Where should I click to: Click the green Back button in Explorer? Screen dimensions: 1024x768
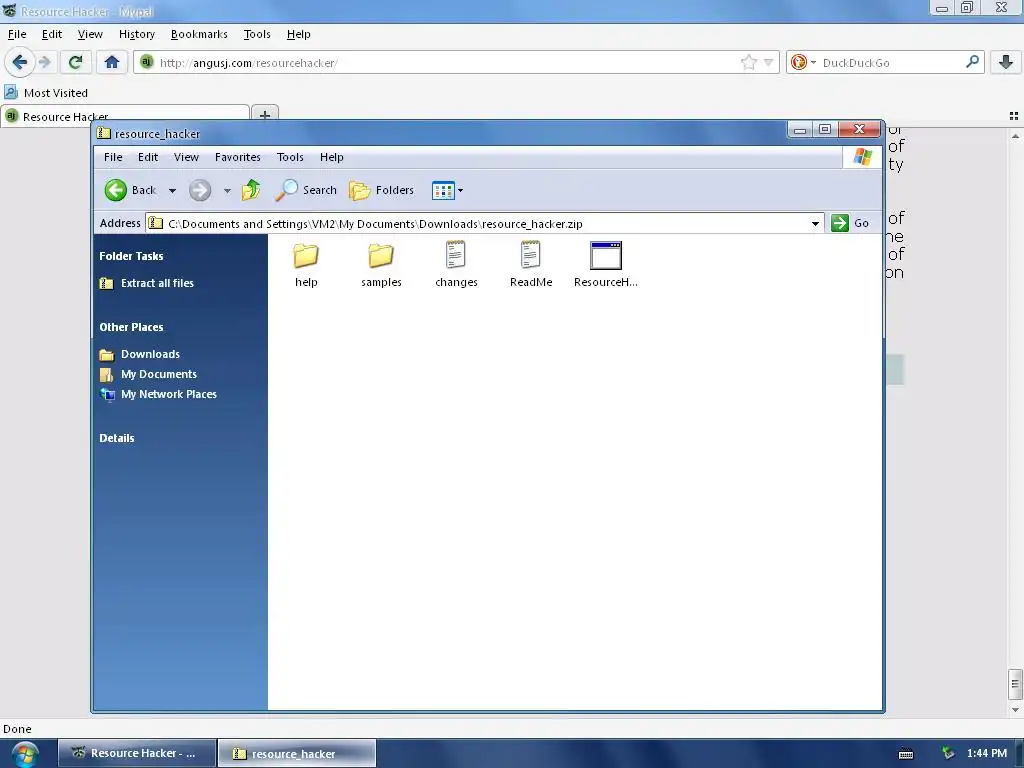[130, 190]
